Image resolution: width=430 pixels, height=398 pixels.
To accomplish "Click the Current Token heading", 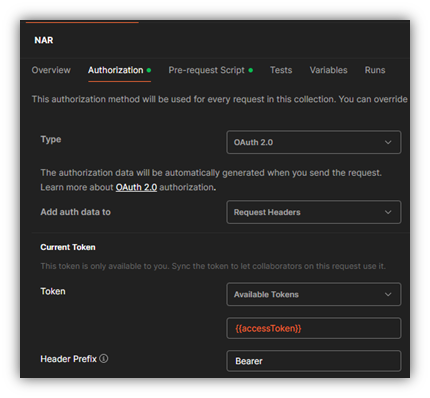I will 68,247.
